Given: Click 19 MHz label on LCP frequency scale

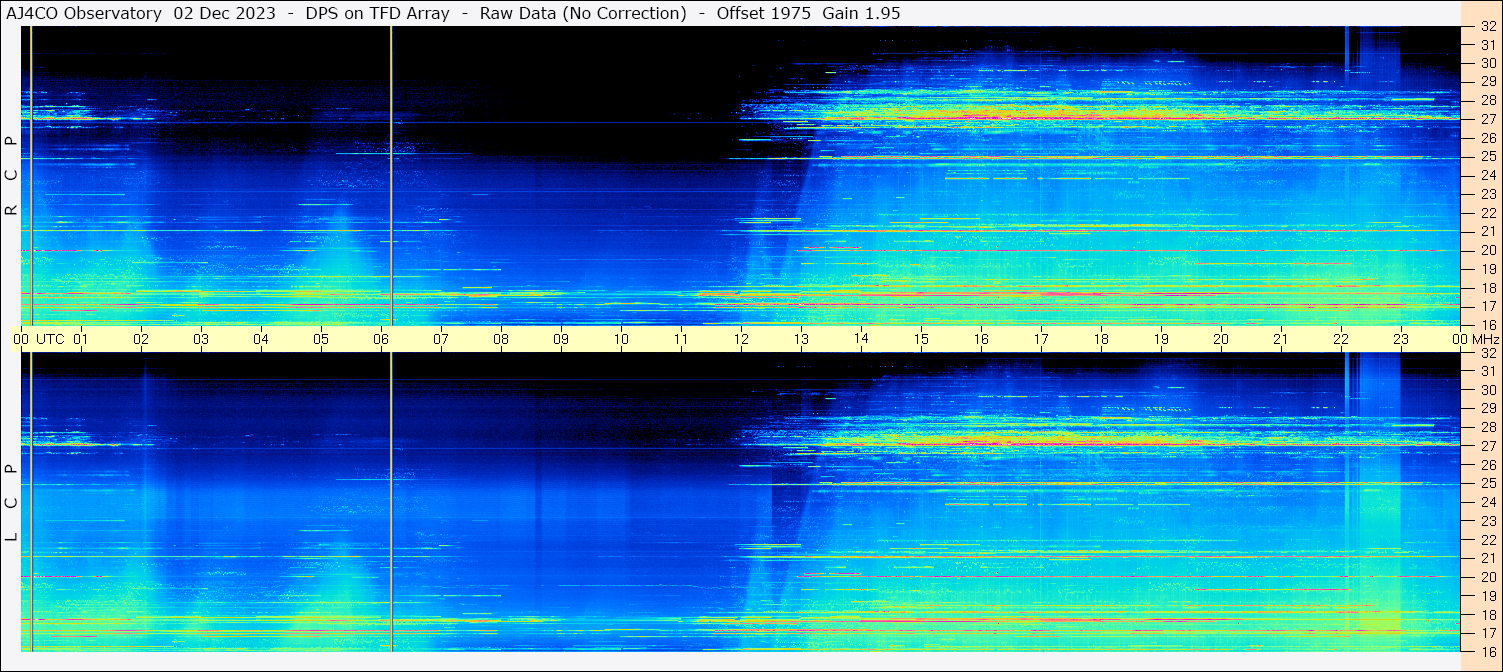Looking at the screenshot, I should (x=1487, y=595).
